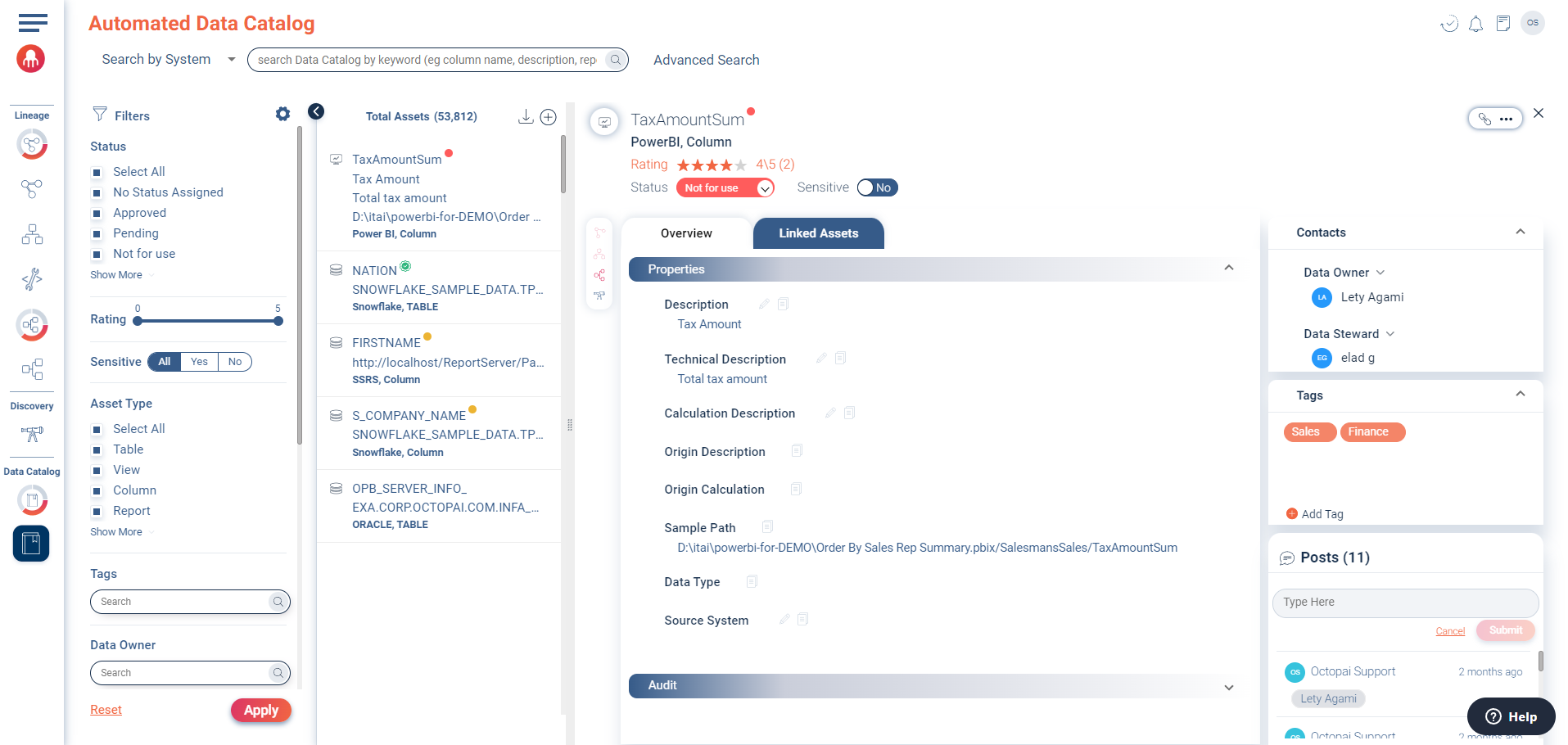Switch to the Linked Assets tab
The image size is (1568, 745).
click(x=818, y=233)
